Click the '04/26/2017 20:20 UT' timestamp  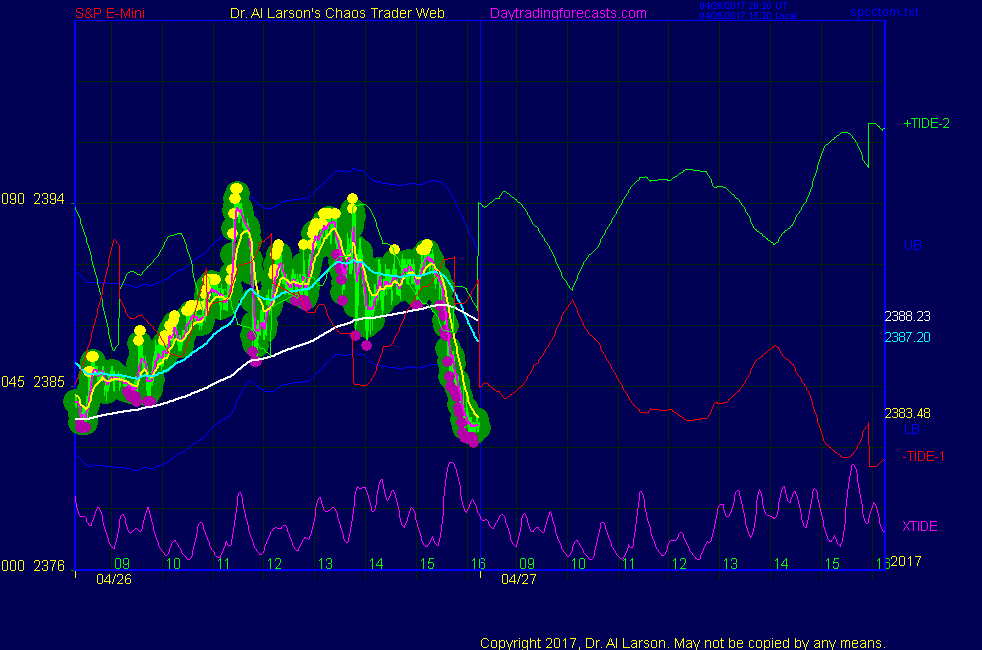(743, 6)
